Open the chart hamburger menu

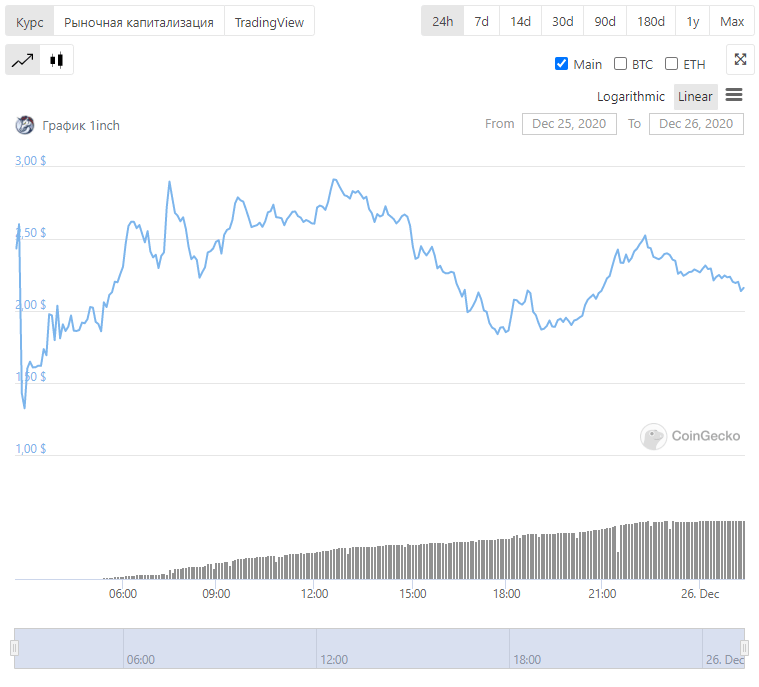pos(734,95)
